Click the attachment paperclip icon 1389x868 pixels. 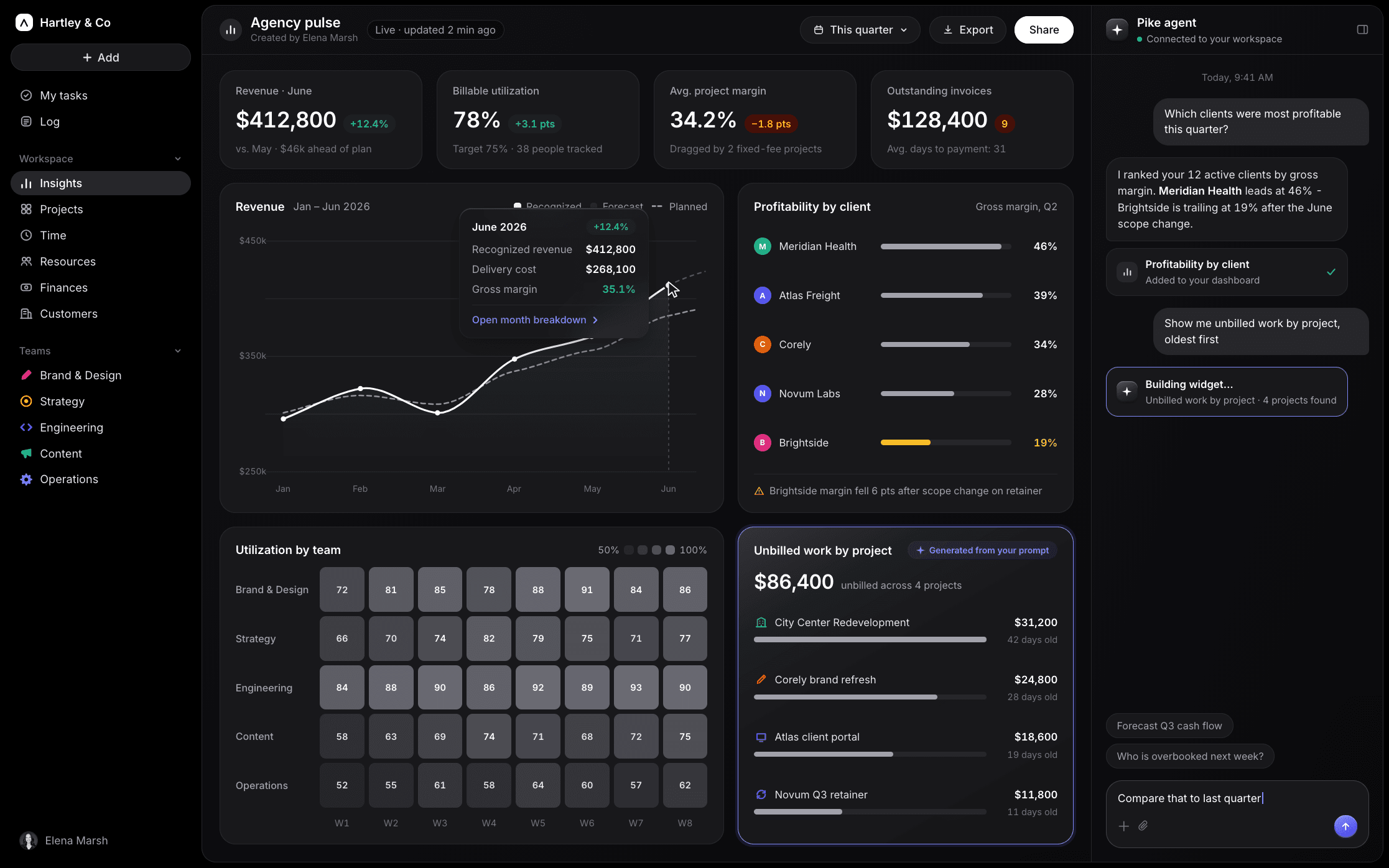click(x=1143, y=826)
